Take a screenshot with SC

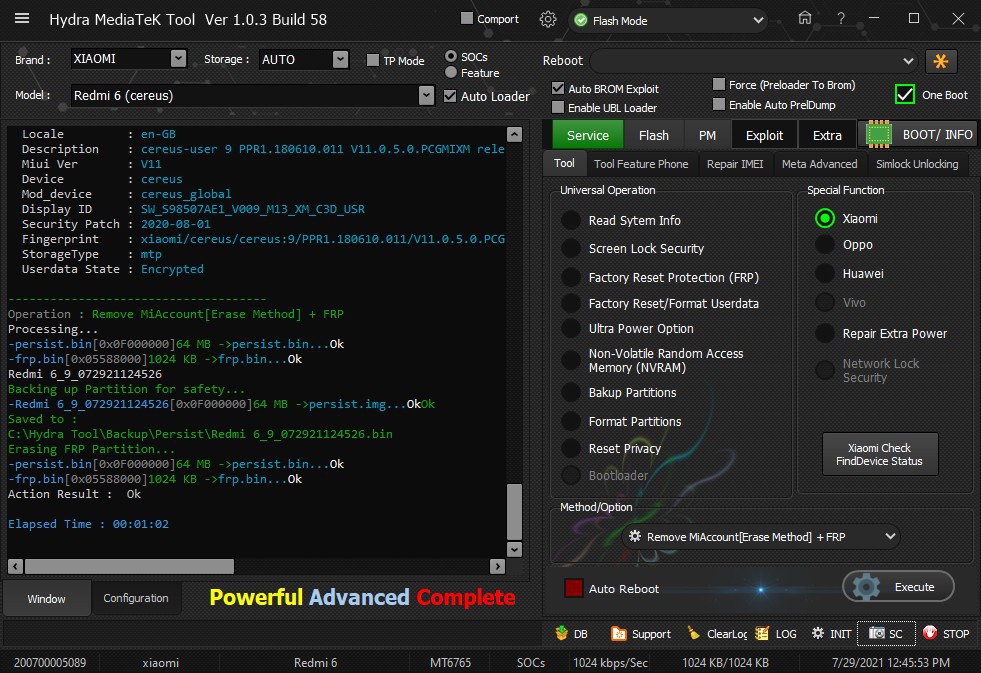(x=886, y=634)
